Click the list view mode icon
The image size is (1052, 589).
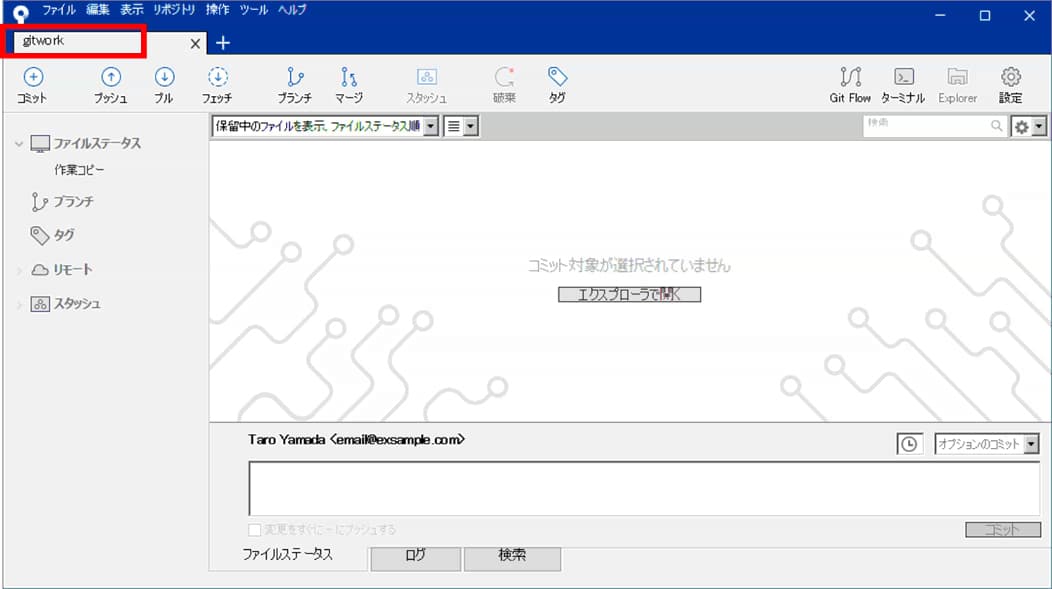pos(454,126)
